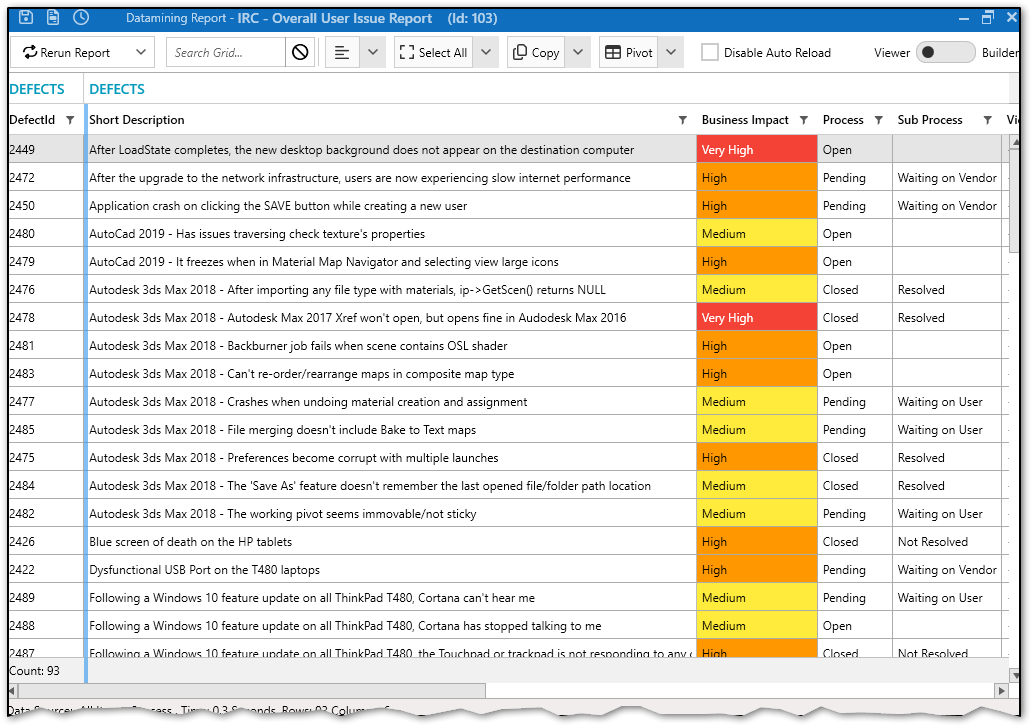This screenshot has height=728, width=1032.
Task: Filter the Sub Process column
Action: coord(987,120)
